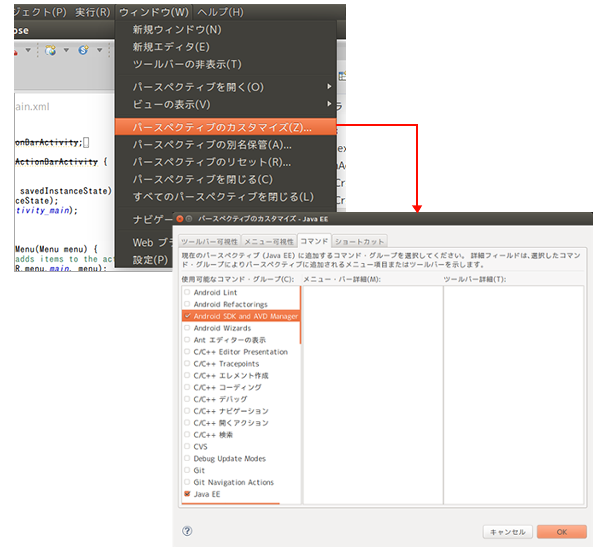The width and height of the screenshot is (600, 550).
Task: Open the 実行(R) menu
Action: click(x=92, y=12)
